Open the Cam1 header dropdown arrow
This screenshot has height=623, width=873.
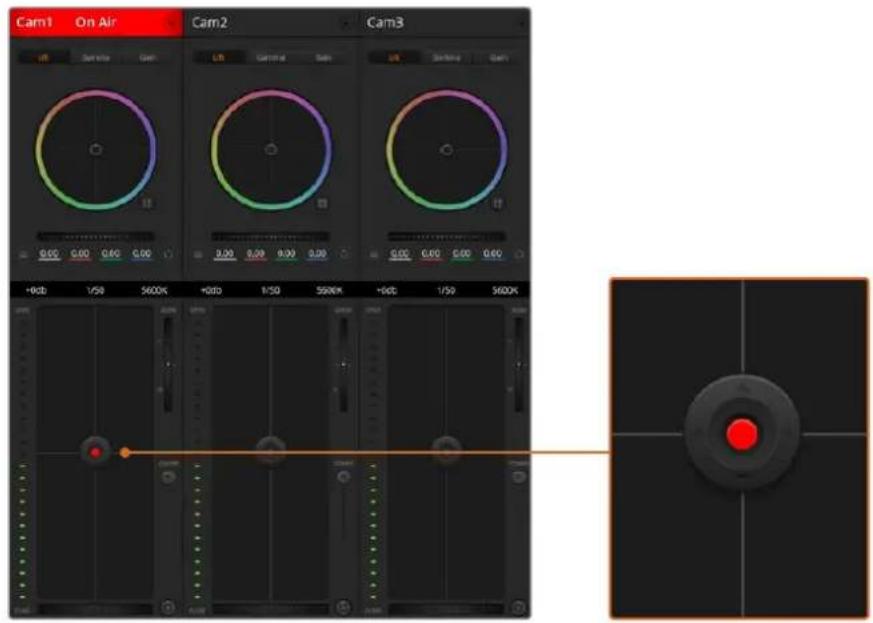point(171,23)
